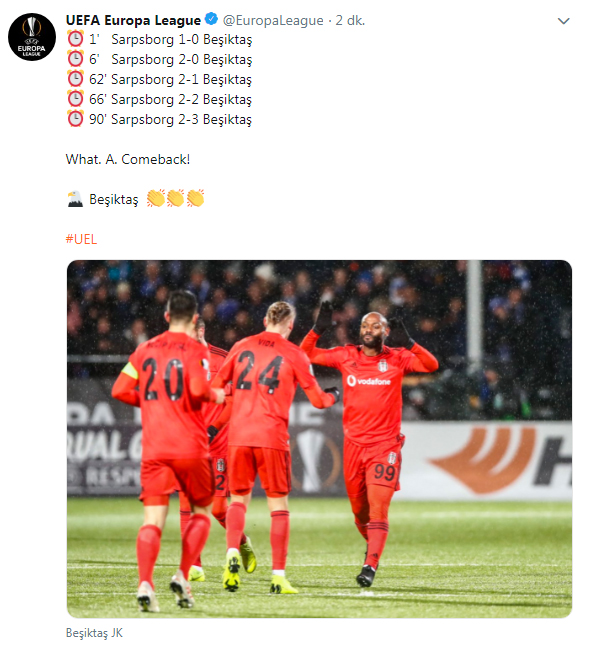
Task: Click the Beşiktaş JK photo caption
Action: click(x=94, y=633)
